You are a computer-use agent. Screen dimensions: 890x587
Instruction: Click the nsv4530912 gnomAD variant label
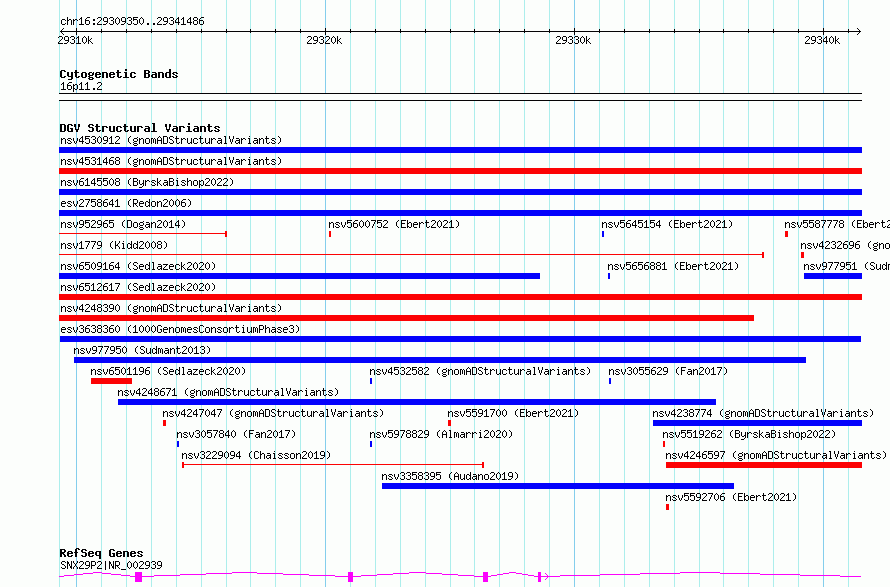(171, 140)
